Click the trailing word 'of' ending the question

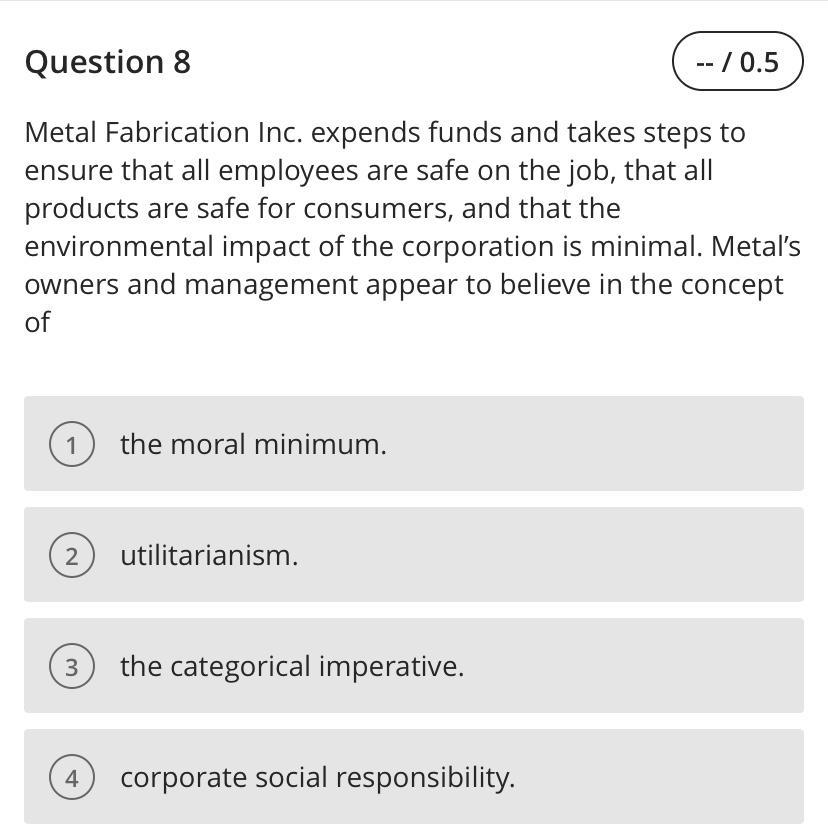(x=37, y=322)
